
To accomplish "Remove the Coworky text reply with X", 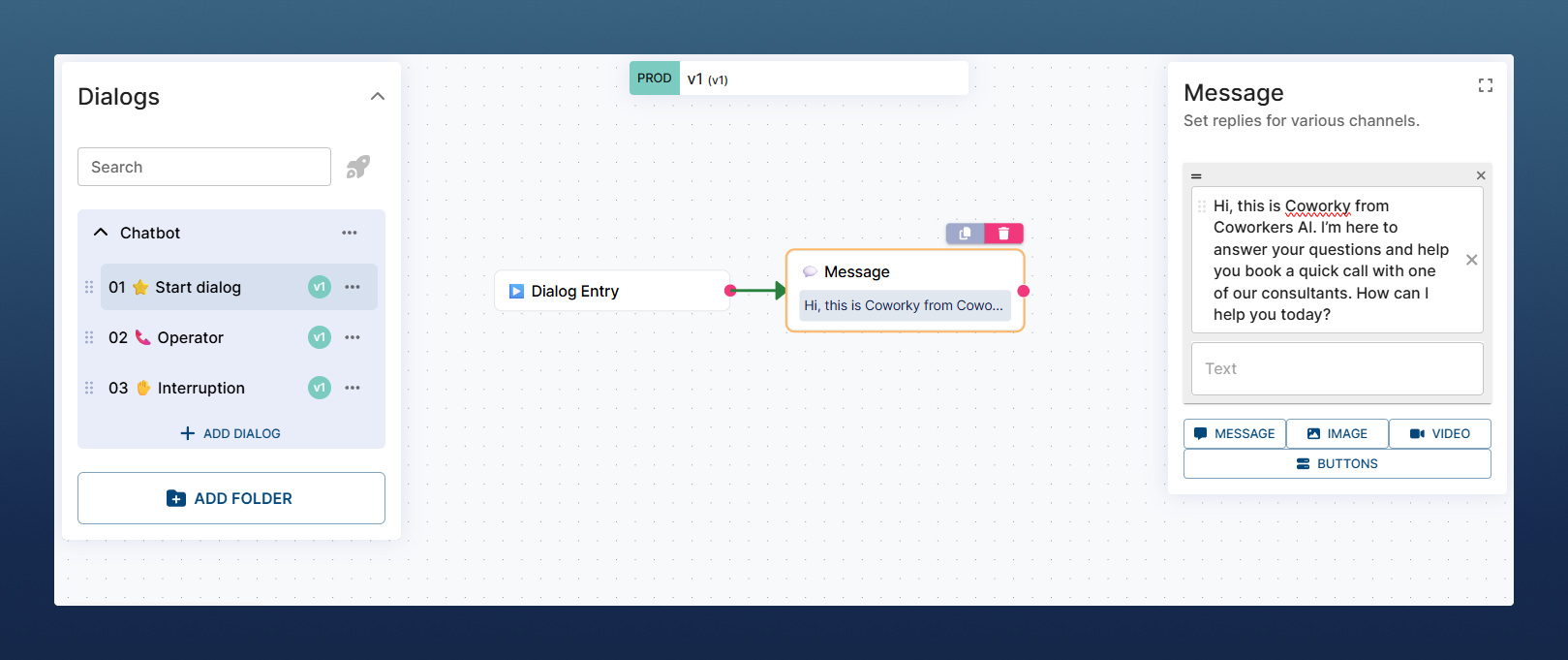I will point(1471,260).
